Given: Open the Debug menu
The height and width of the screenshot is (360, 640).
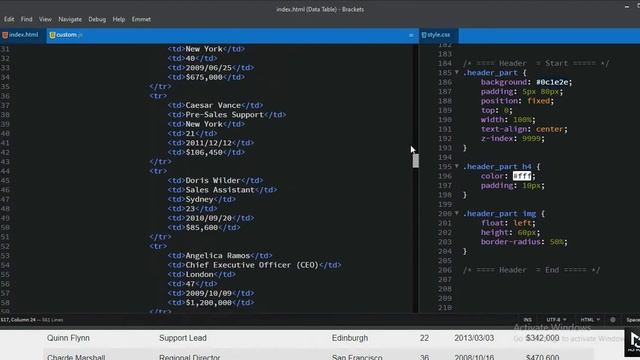Looking at the screenshot, I should point(97,19).
